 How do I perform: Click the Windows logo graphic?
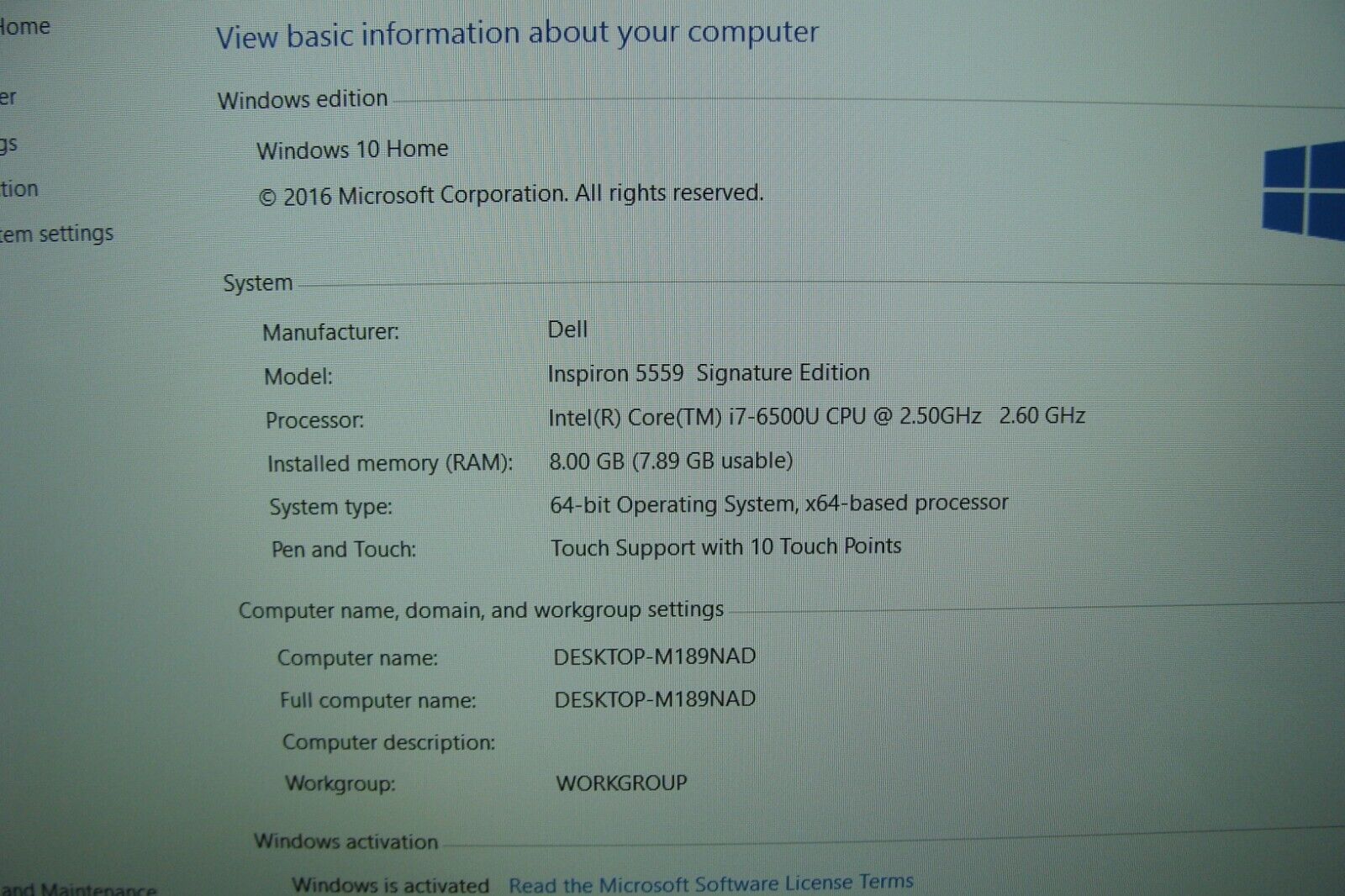point(1304,192)
